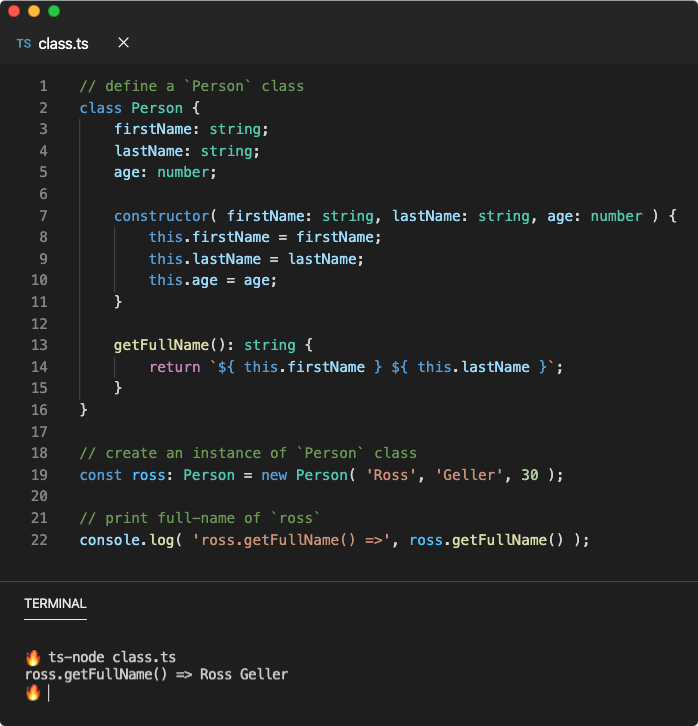Image resolution: width=698 pixels, height=726 pixels.
Task: Click "this.firstName = firstName;" statement
Action: [265, 237]
